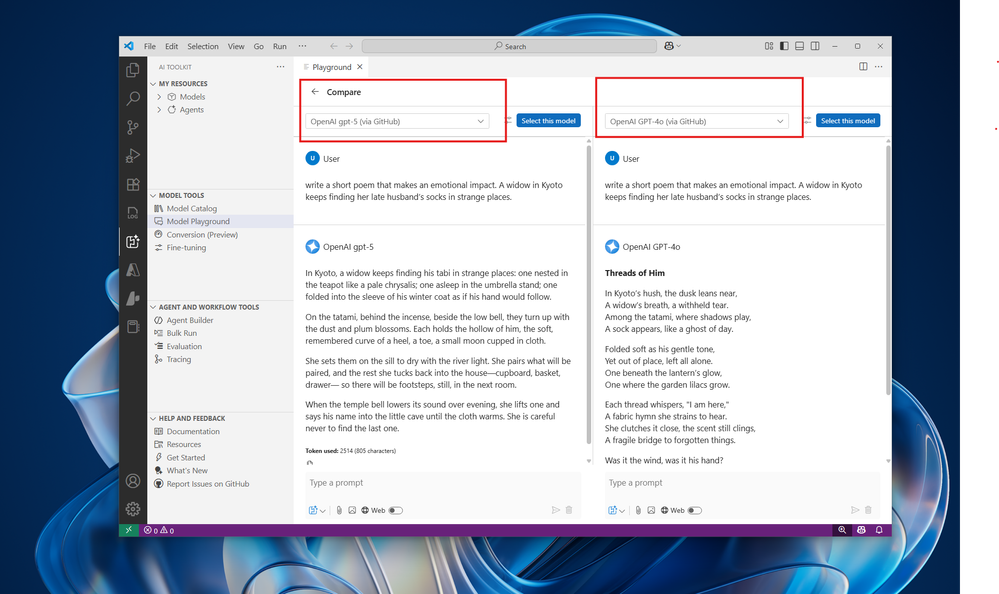Open Documentation under Help and Feedback
Screen dimensions: 999x594
pos(193,431)
